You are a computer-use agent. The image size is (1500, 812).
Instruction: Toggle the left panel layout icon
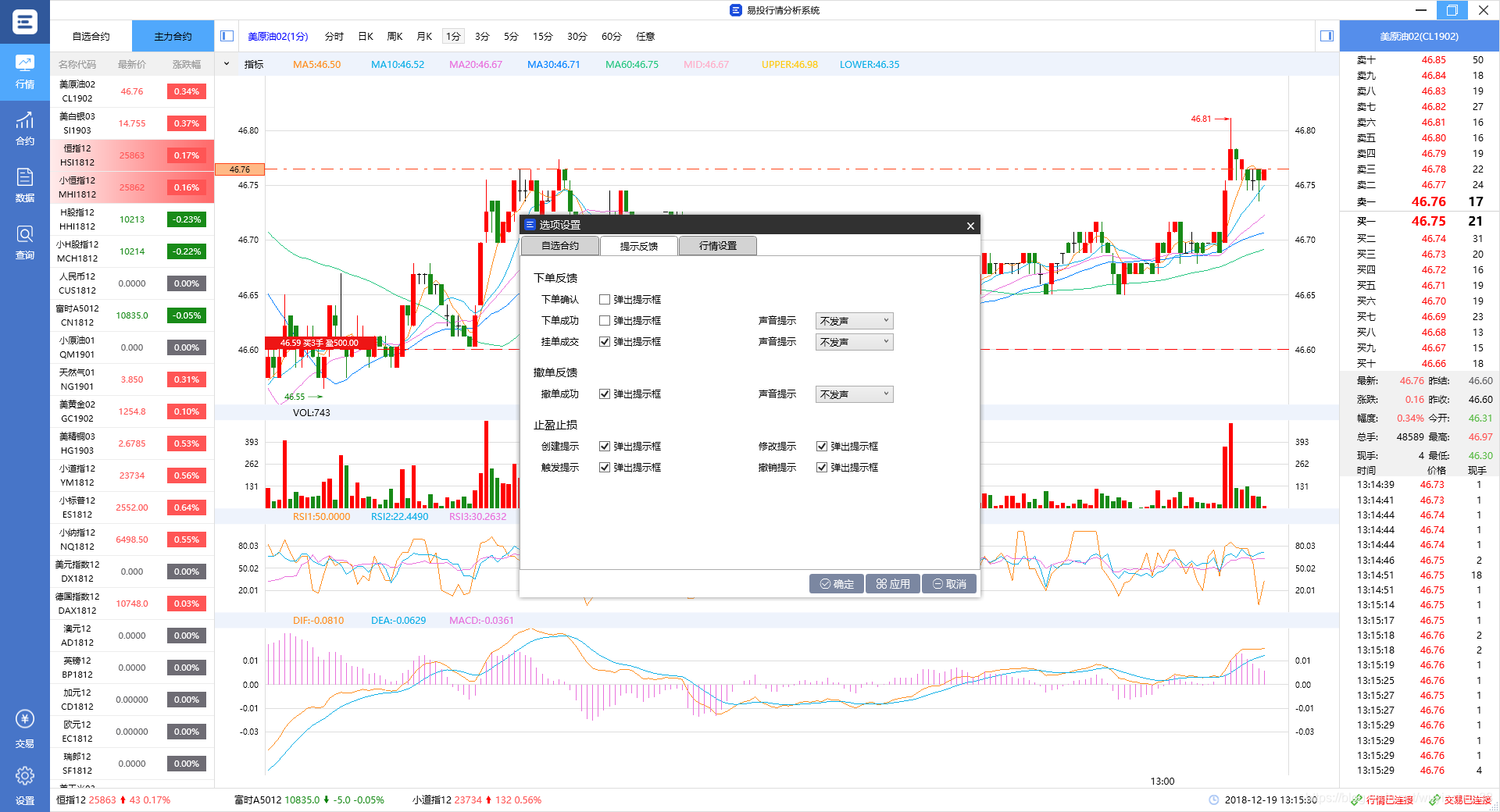click(227, 36)
